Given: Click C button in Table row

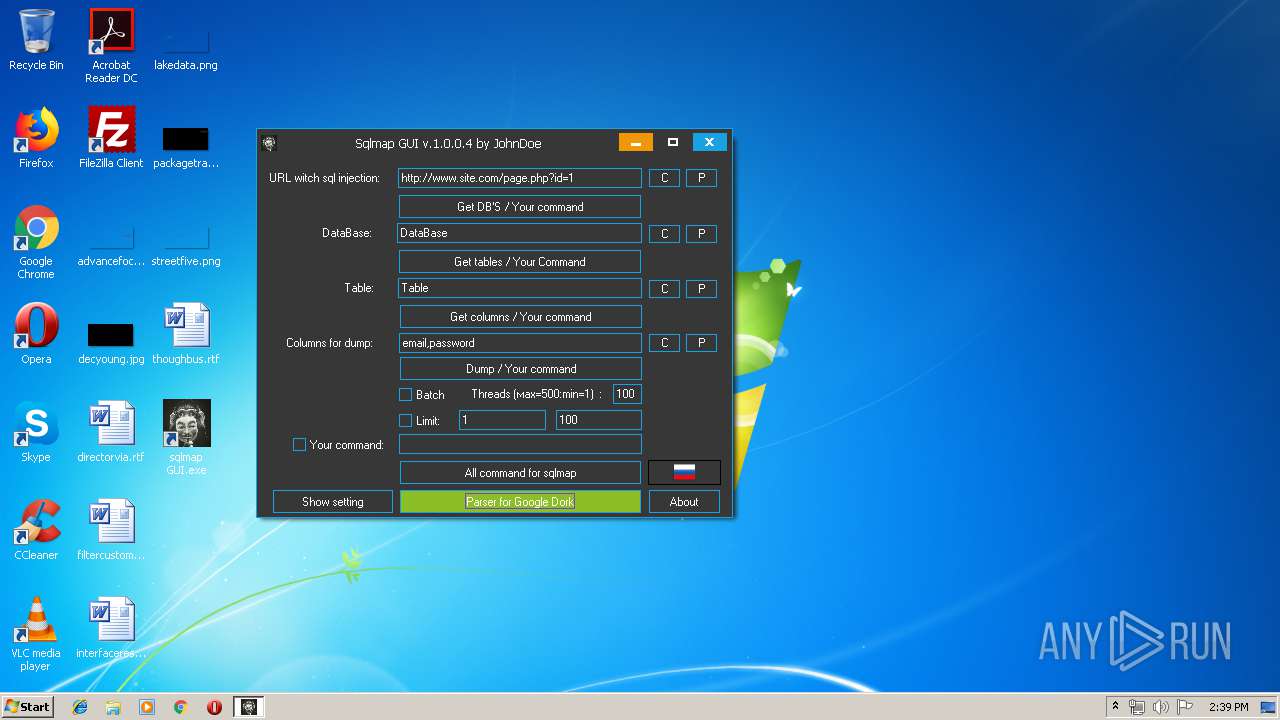Looking at the screenshot, I should 665,289.
